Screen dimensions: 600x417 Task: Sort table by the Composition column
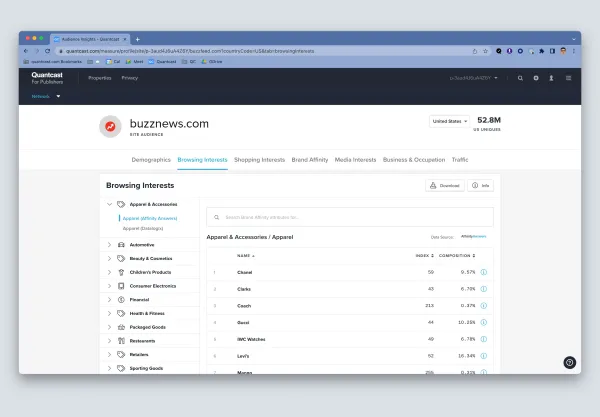tap(457, 256)
